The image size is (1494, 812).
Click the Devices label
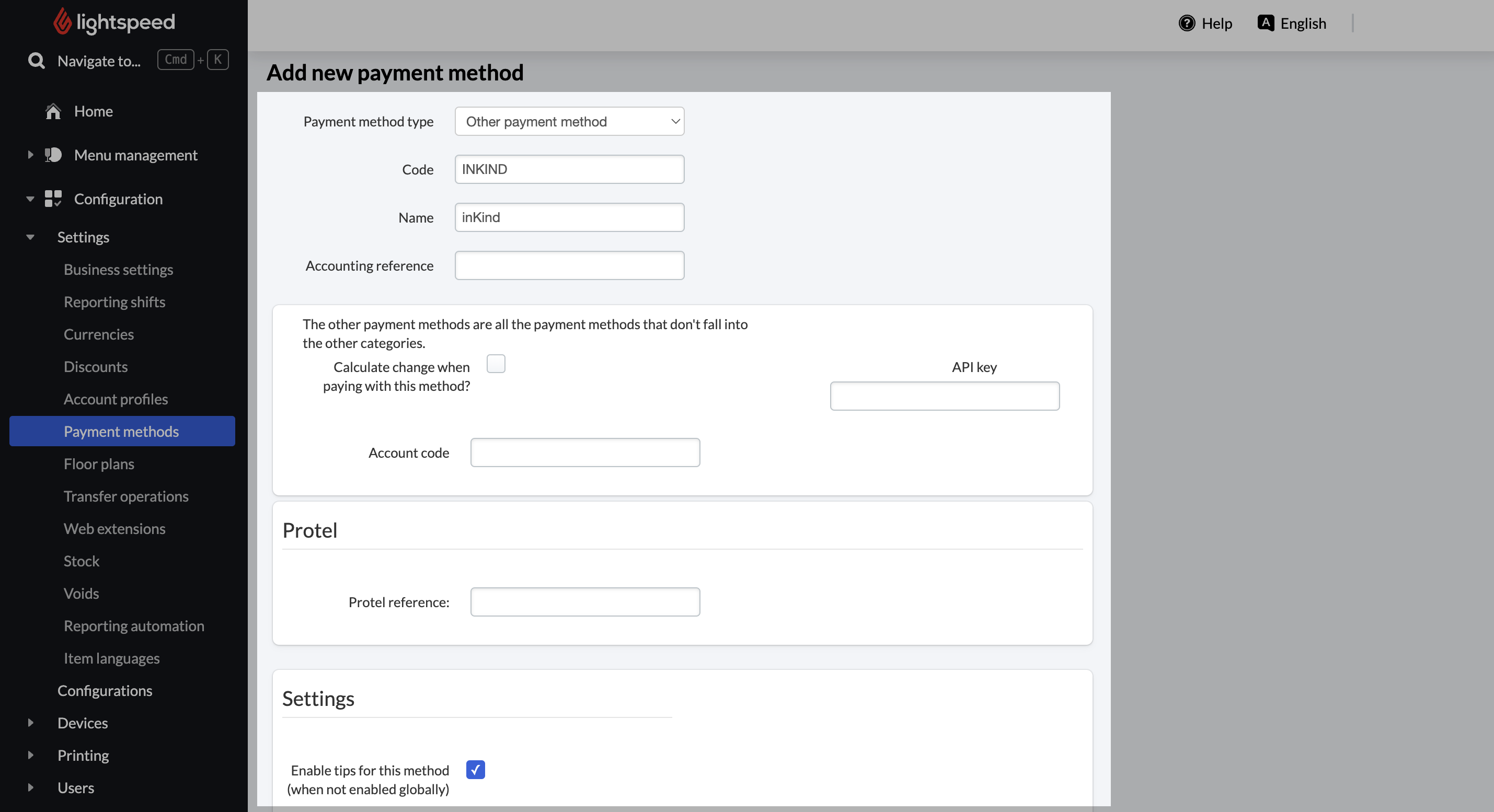point(83,723)
